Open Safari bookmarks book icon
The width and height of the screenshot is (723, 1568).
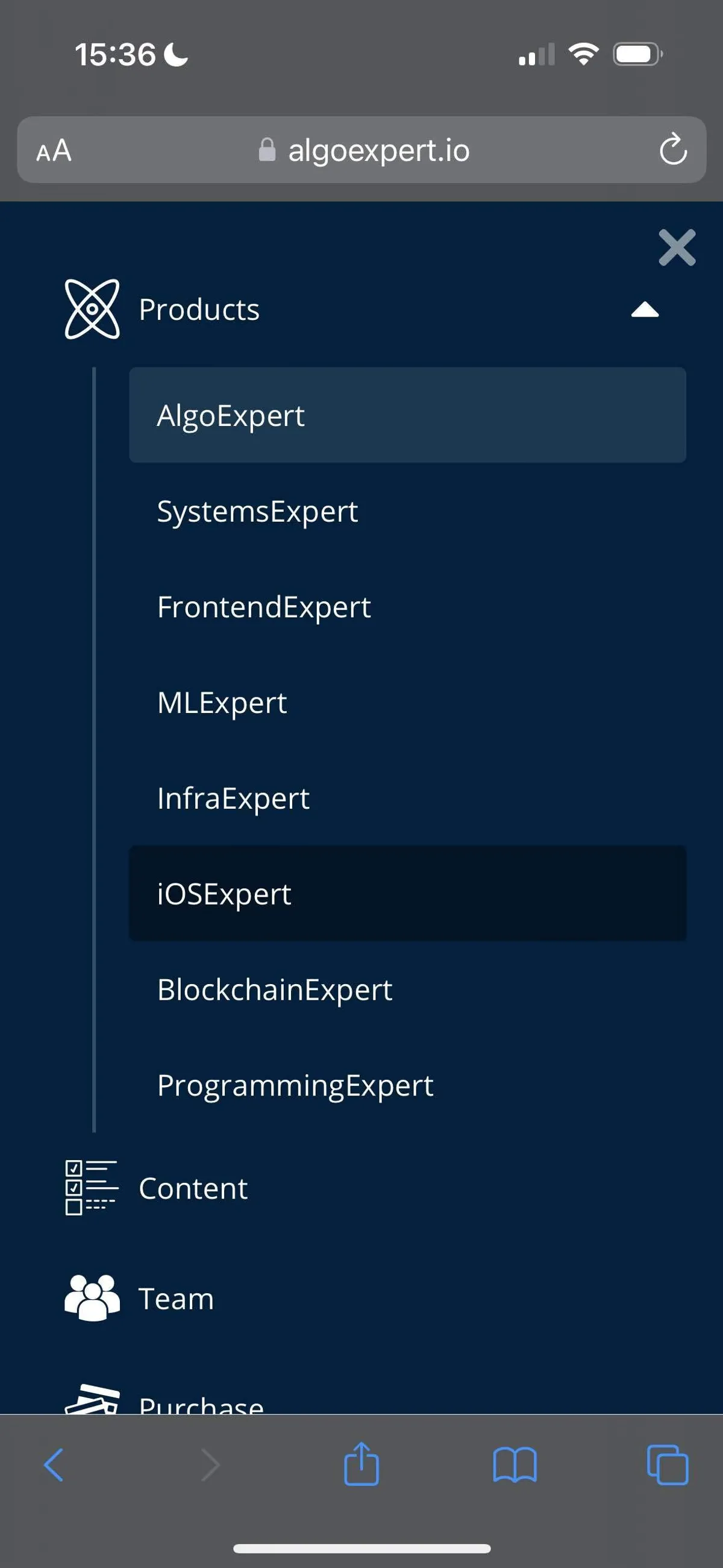[x=515, y=1465]
